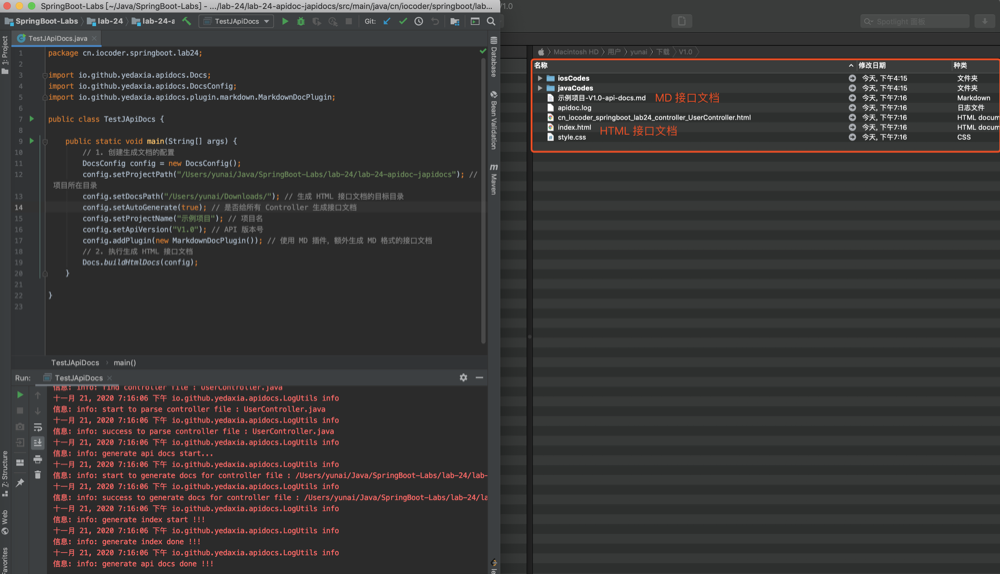The image size is (1000, 574).
Task: Expand the iosCodes folder
Action: tap(540, 78)
